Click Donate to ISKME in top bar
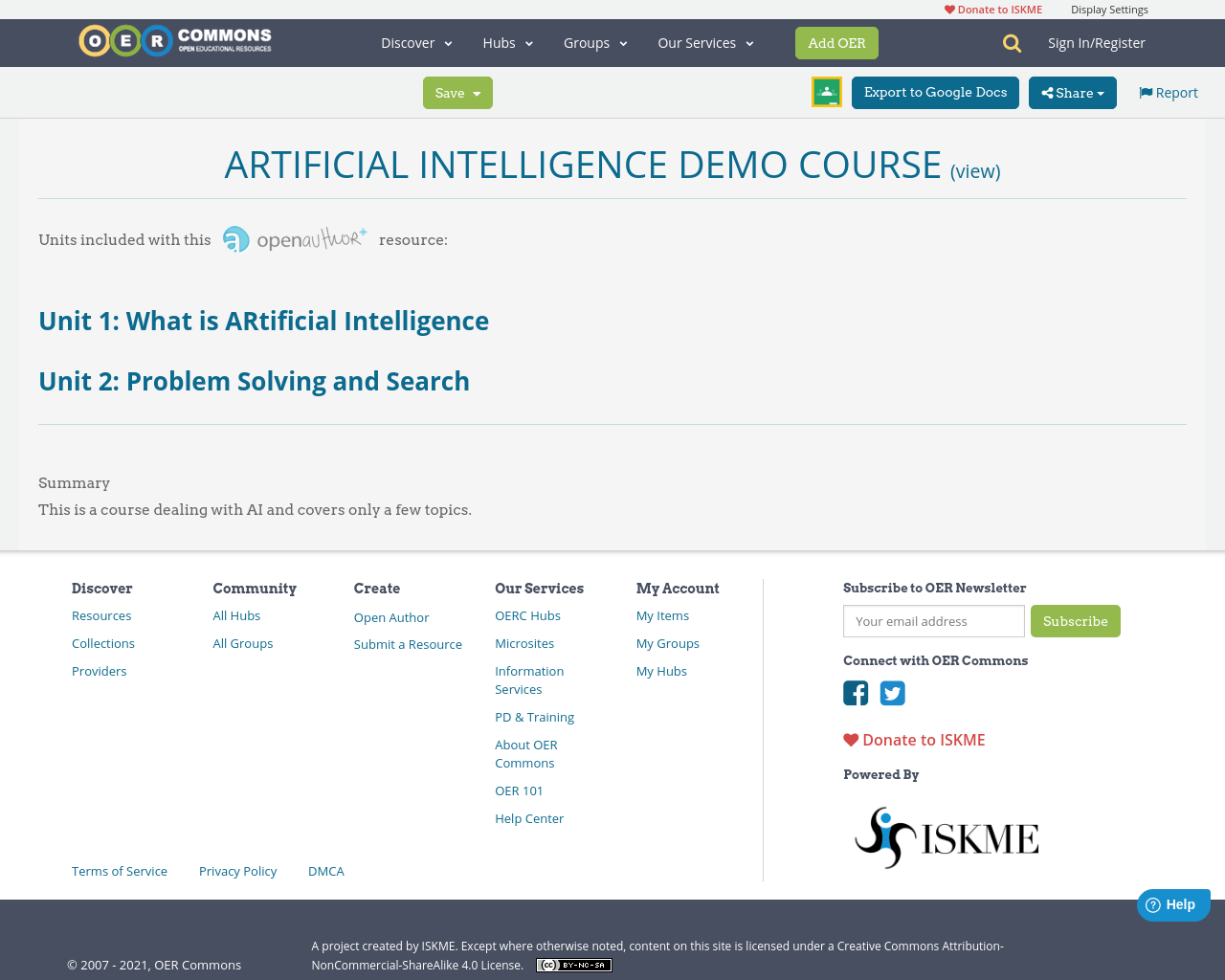The image size is (1225, 980). [993, 10]
